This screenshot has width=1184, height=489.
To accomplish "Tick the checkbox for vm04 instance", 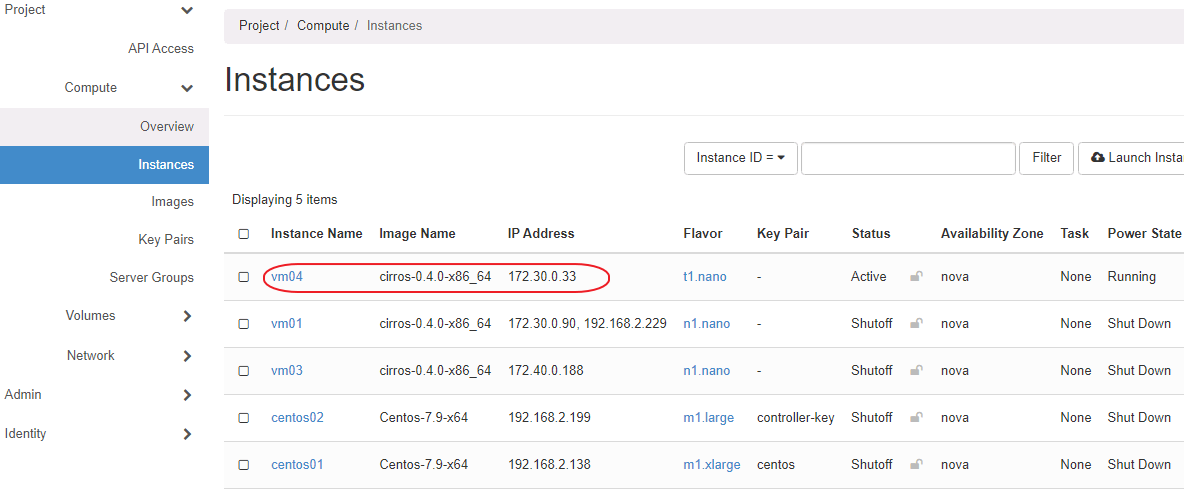I will point(244,277).
